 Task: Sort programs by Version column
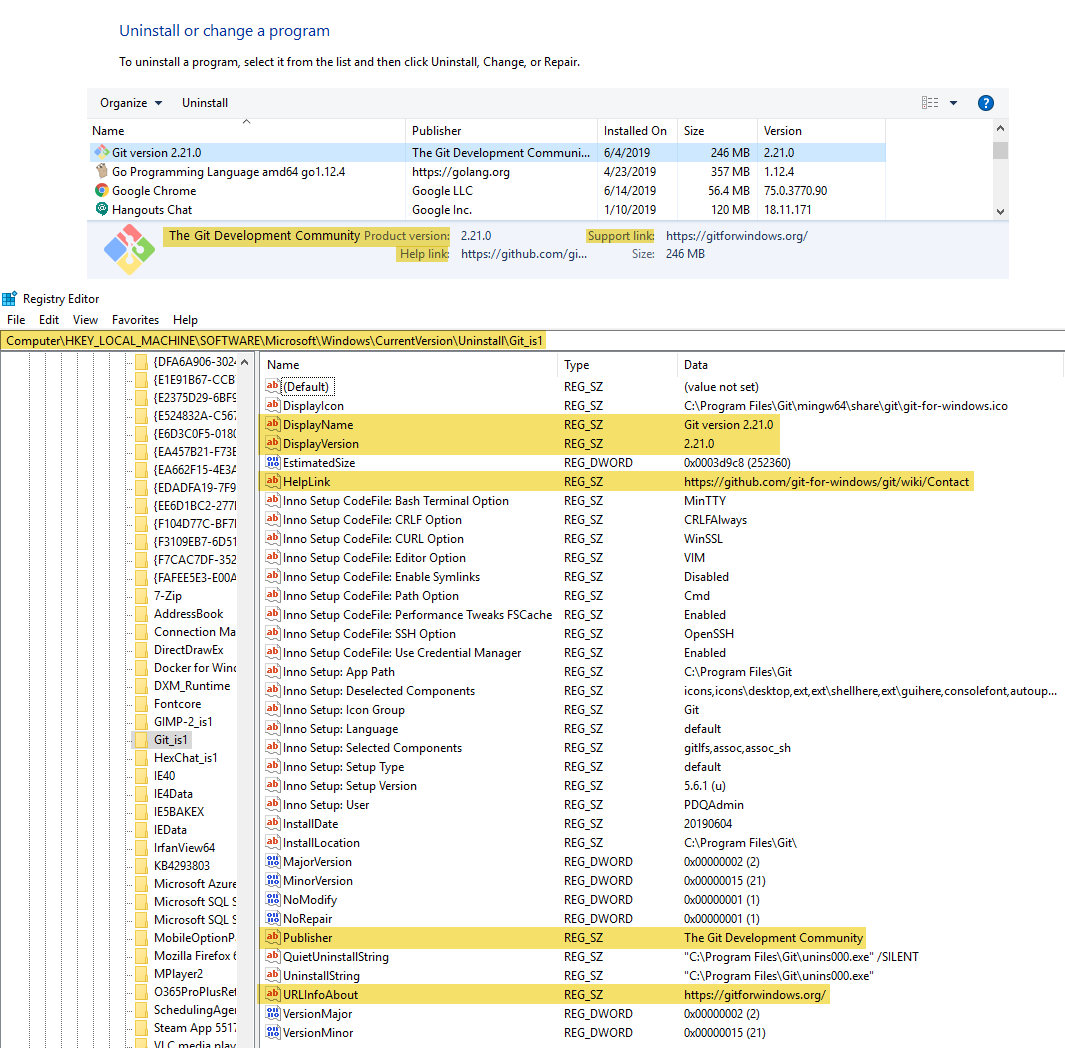pyautogui.click(x=821, y=130)
